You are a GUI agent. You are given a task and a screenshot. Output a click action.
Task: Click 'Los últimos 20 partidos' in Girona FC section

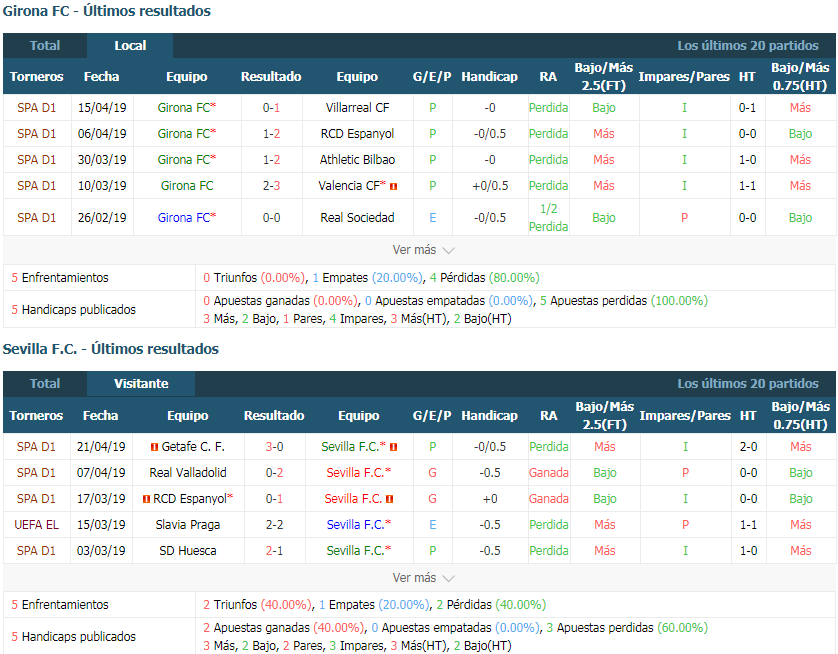click(x=748, y=46)
